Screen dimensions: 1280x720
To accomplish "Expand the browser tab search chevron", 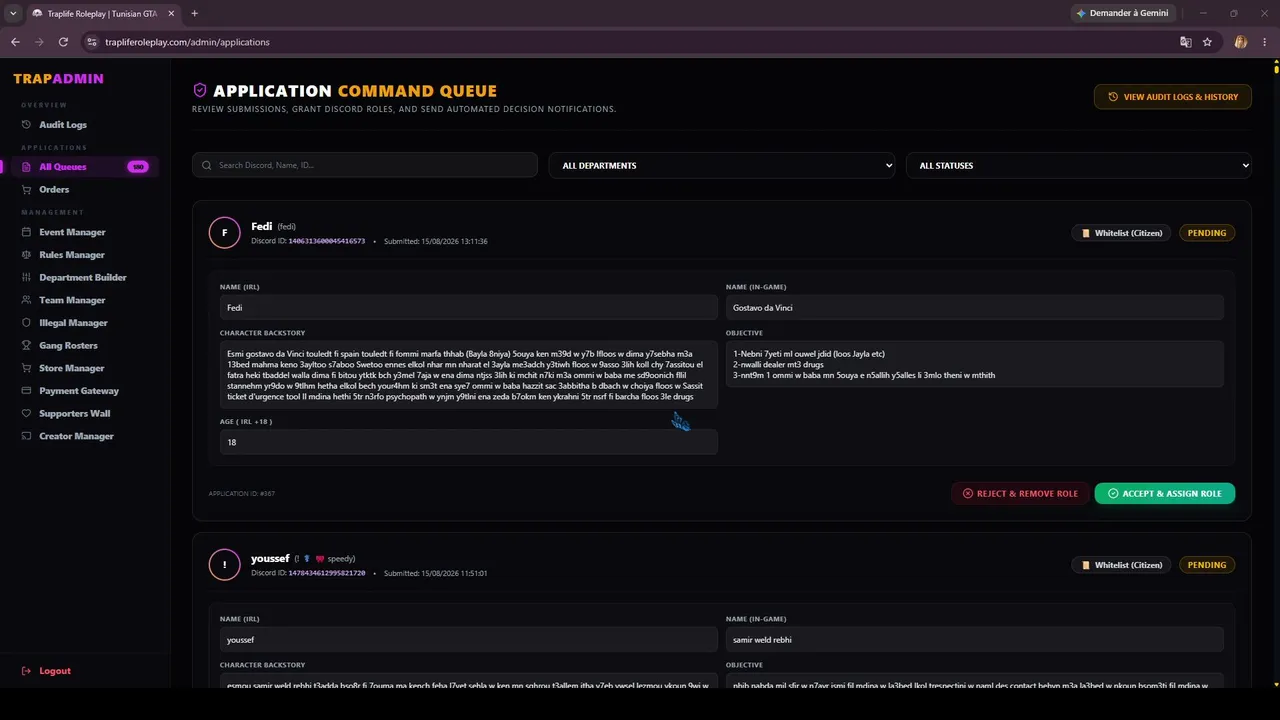I will (x=13, y=13).
